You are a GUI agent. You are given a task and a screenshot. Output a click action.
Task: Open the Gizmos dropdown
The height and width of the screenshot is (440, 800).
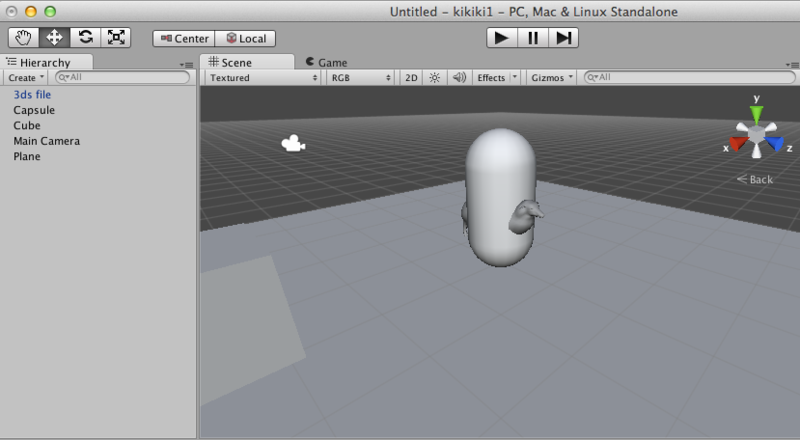551,78
